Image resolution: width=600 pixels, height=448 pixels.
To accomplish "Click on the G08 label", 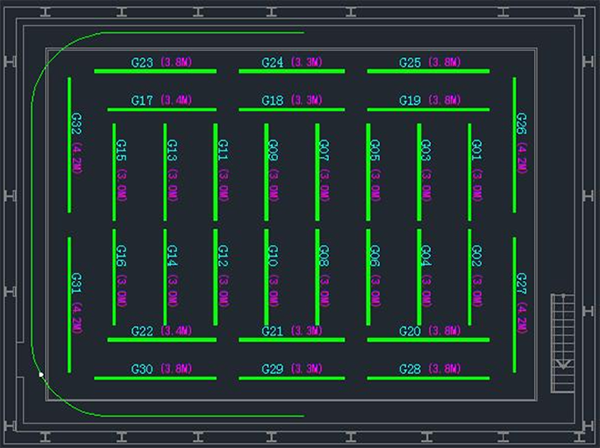I will pos(324,256).
